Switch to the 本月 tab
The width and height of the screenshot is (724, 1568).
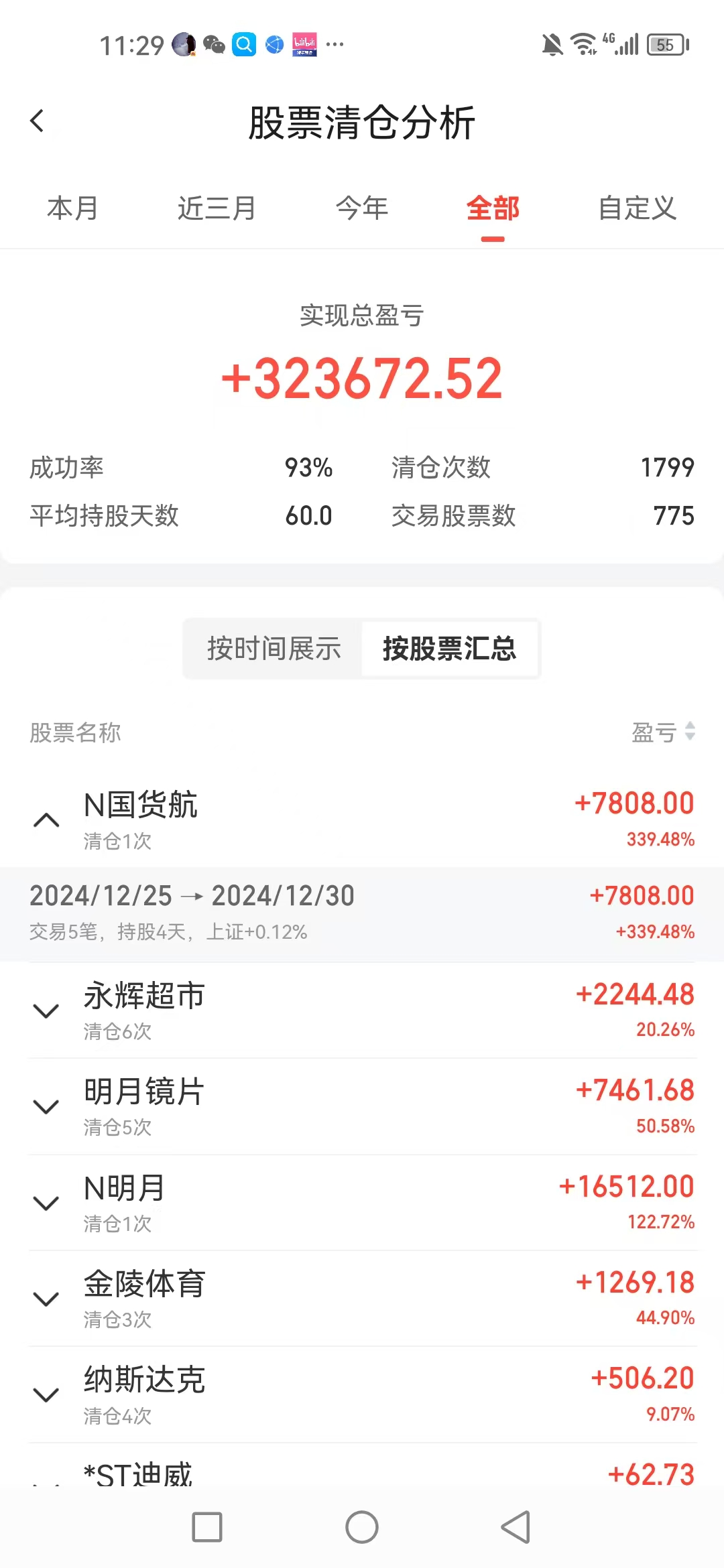(x=72, y=208)
